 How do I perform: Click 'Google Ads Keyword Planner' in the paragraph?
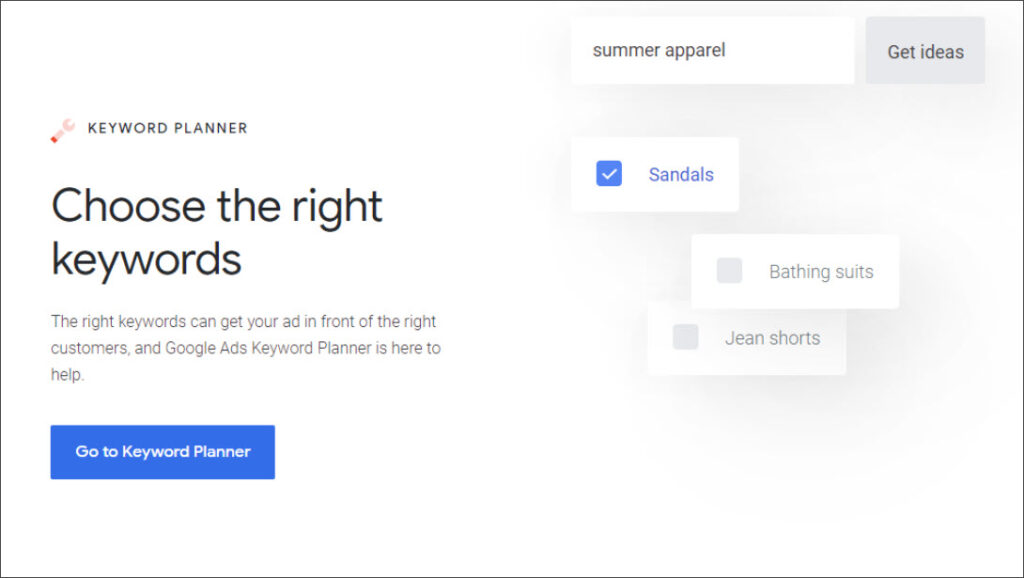[x=268, y=348]
